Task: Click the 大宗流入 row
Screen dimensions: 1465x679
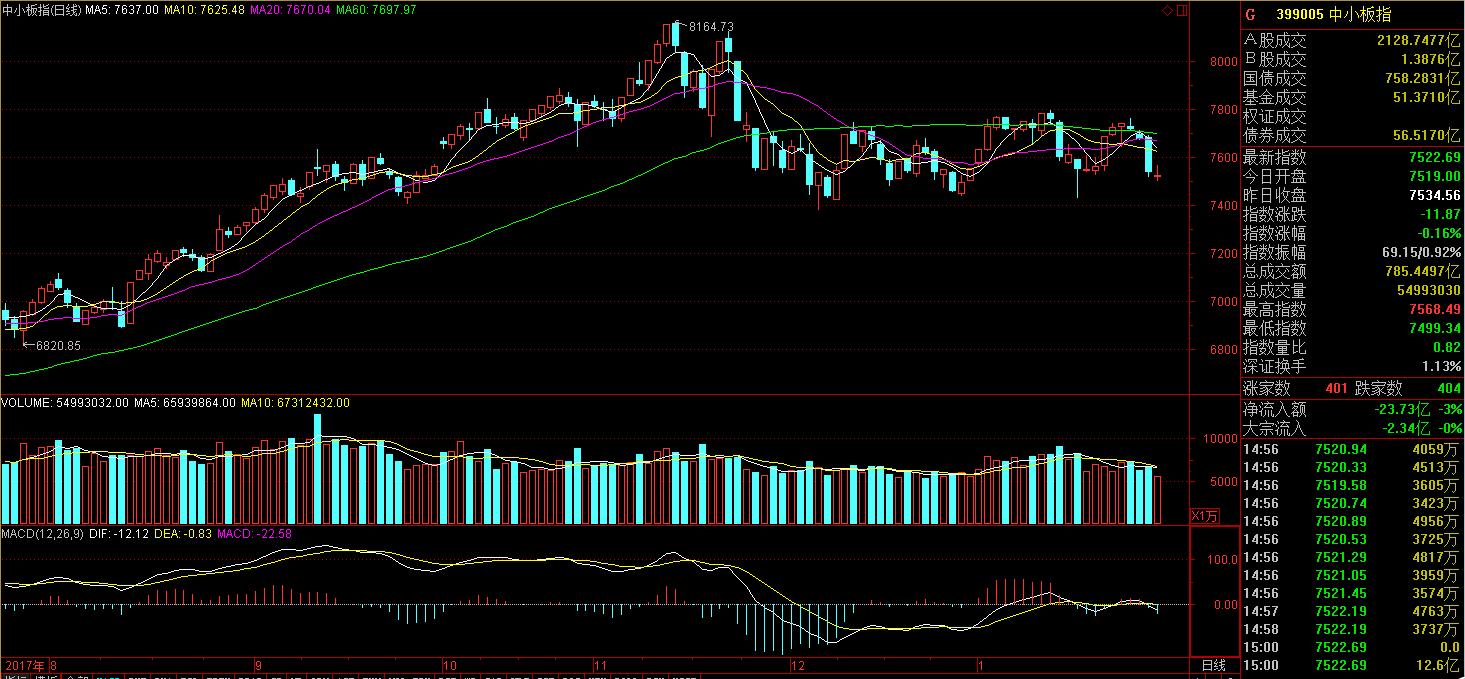Action: (x=1352, y=429)
